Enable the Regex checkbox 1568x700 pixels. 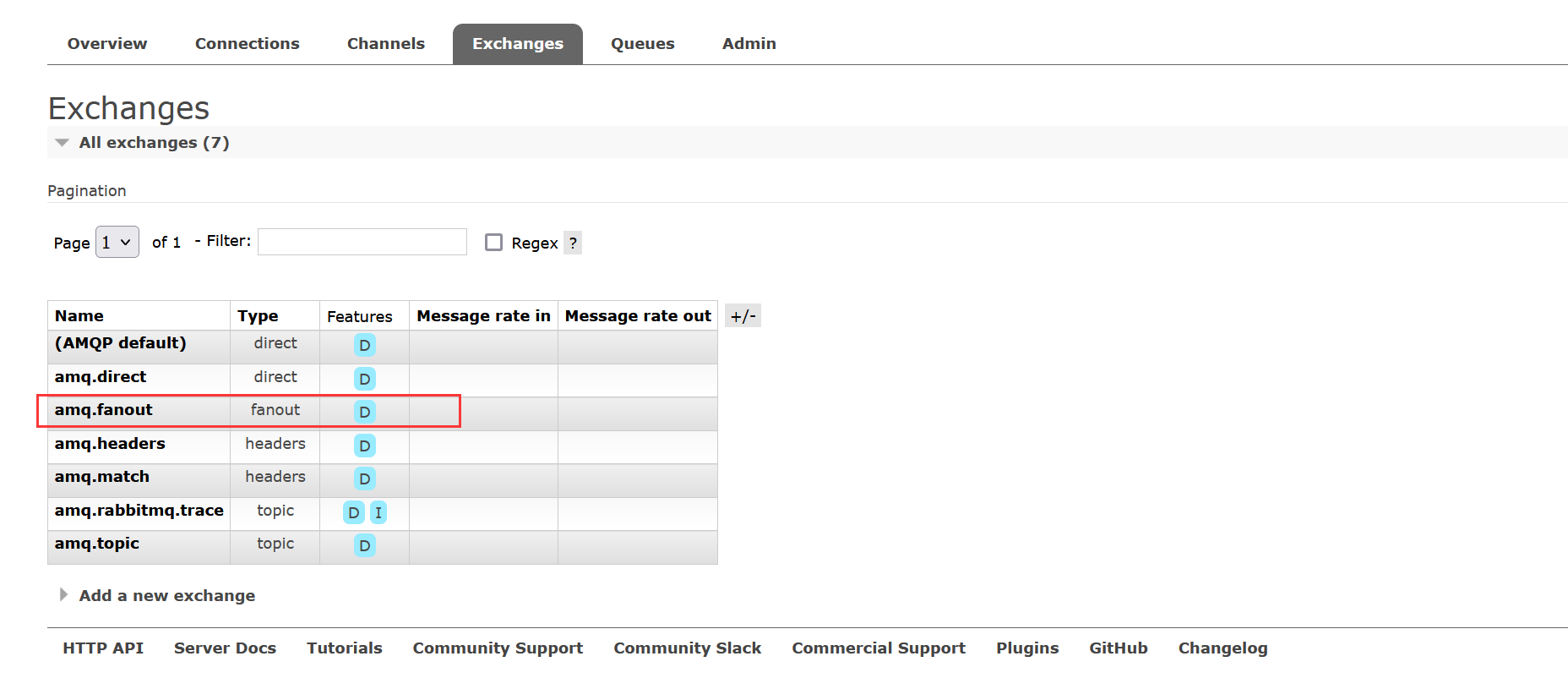[494, 243]
